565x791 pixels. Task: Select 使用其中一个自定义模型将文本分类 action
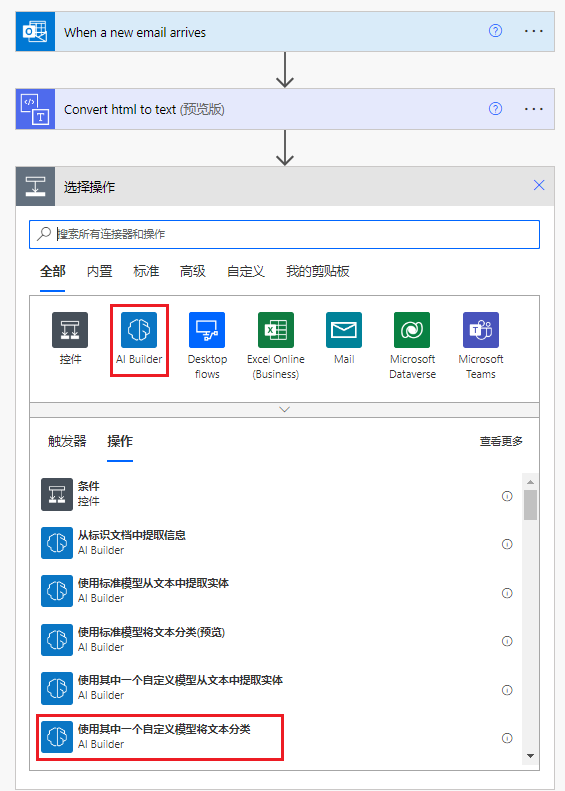160,737
